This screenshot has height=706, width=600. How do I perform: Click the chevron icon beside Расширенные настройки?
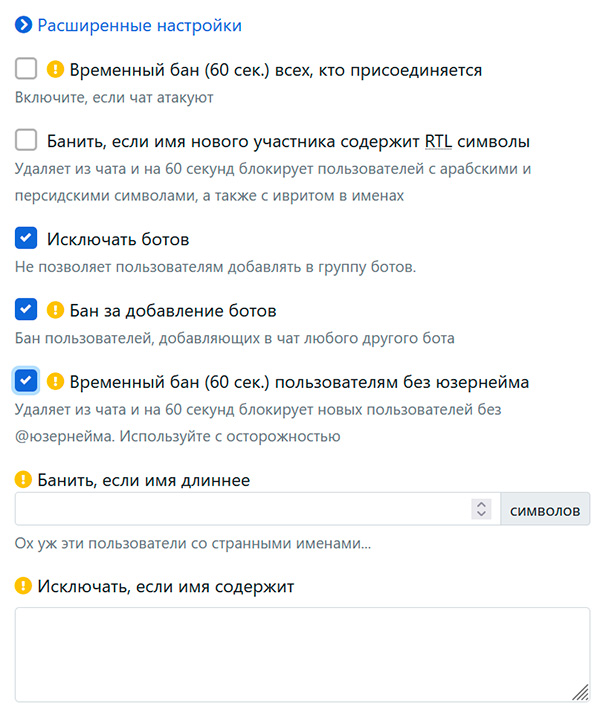pyautogui.click(x=22, y=26)
